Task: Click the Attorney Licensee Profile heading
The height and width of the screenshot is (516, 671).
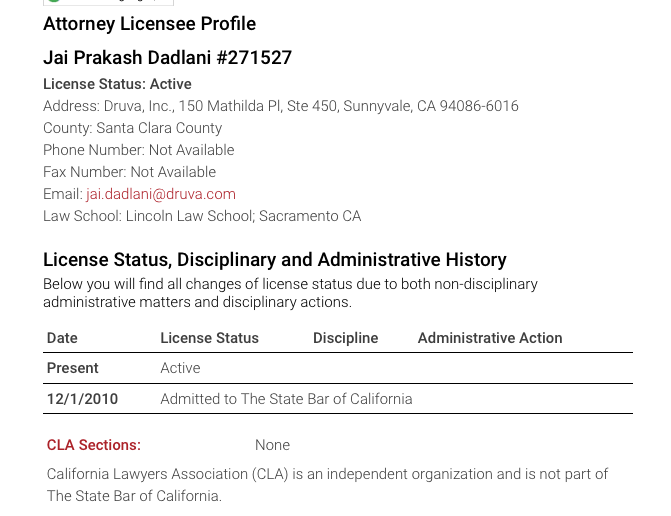Action: [x=149, y=24]
